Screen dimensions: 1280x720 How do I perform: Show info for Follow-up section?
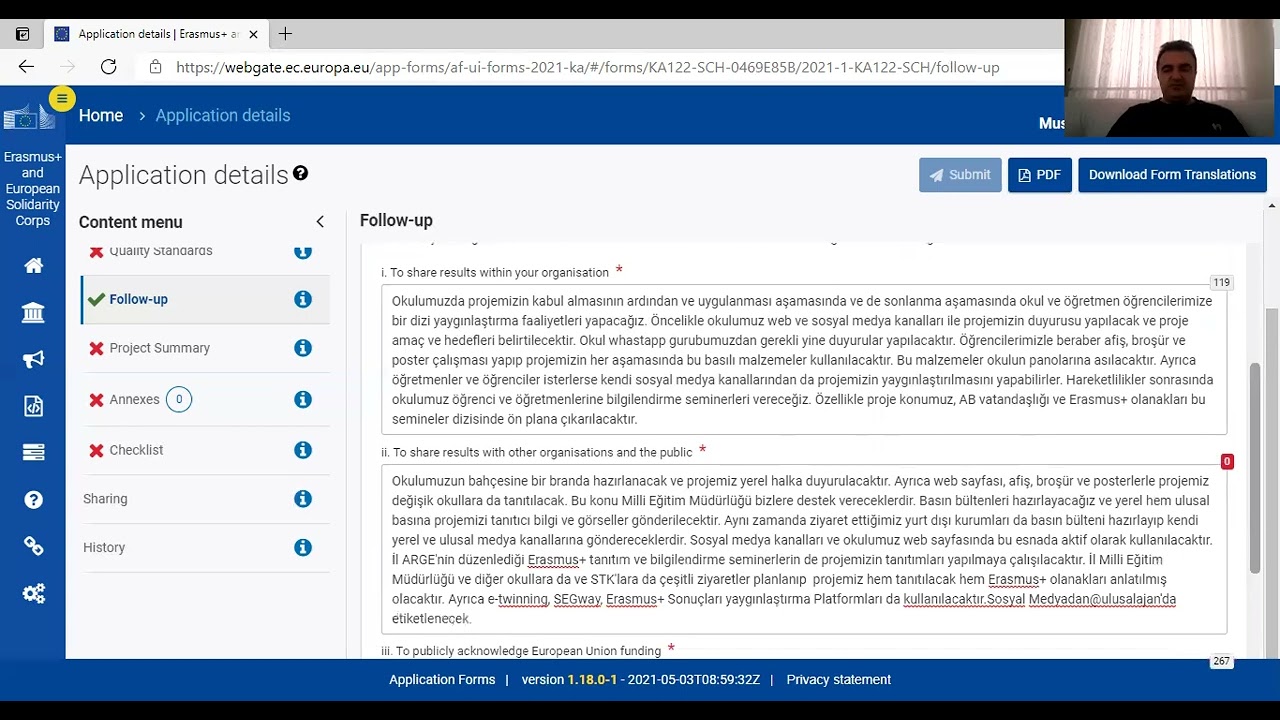click(x=303, y=299)
